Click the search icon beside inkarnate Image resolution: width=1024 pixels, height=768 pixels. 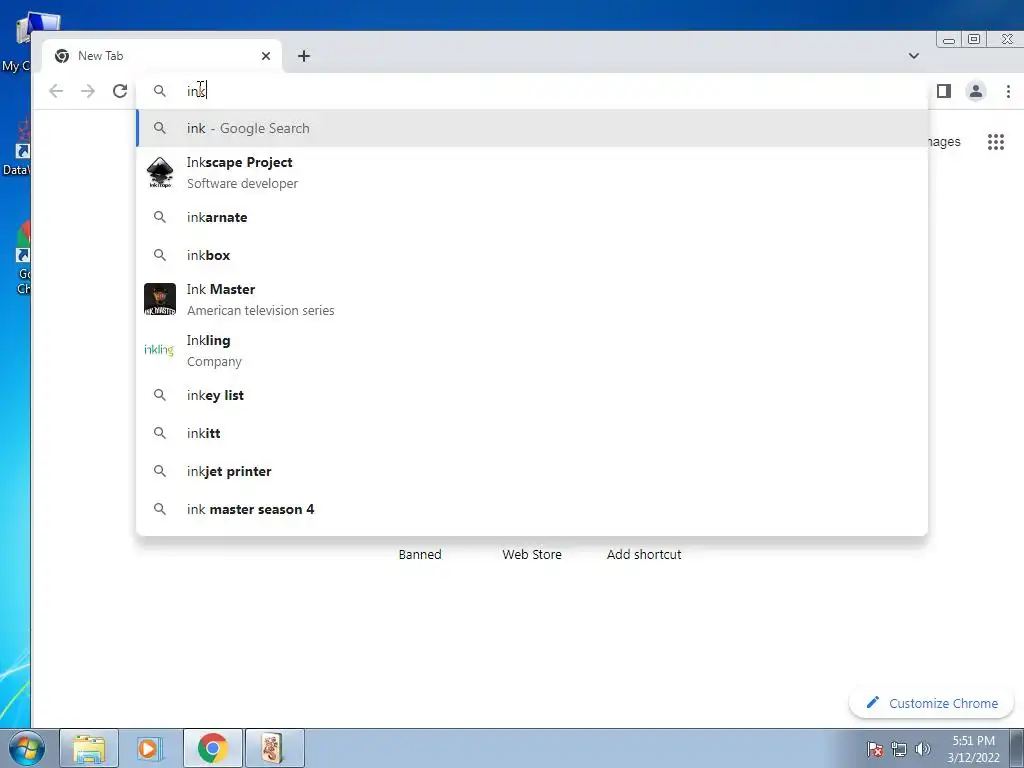(x=160, y=217)
